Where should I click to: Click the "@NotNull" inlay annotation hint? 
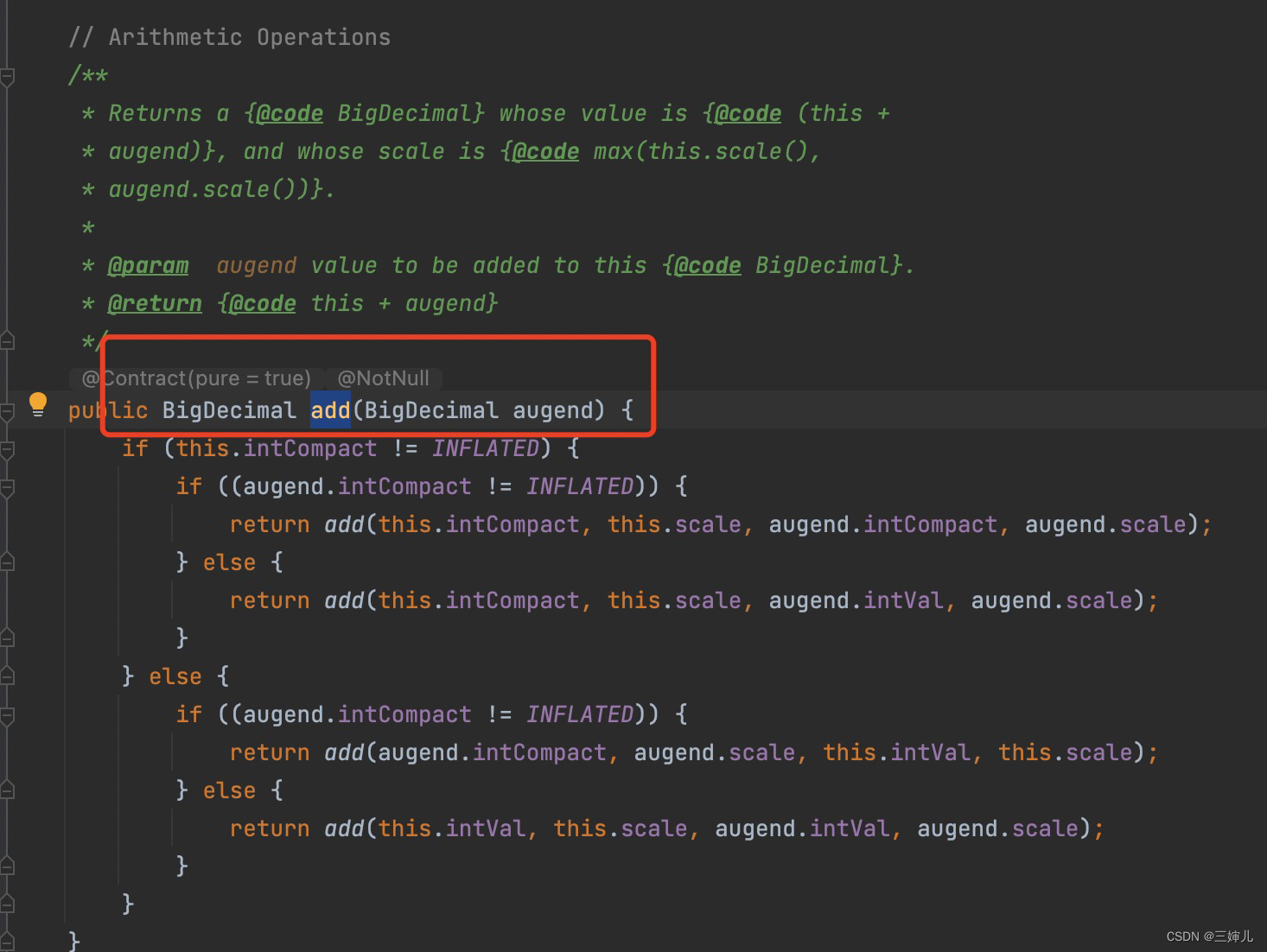(x=384, y=378)
